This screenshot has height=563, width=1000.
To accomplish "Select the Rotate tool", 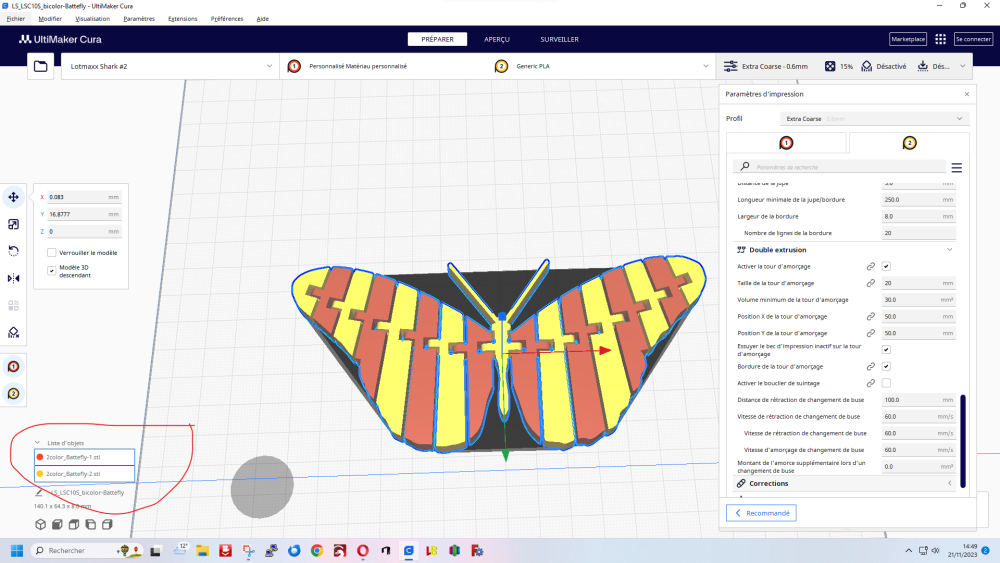I will pyautogui.click(x=13, y=251).
